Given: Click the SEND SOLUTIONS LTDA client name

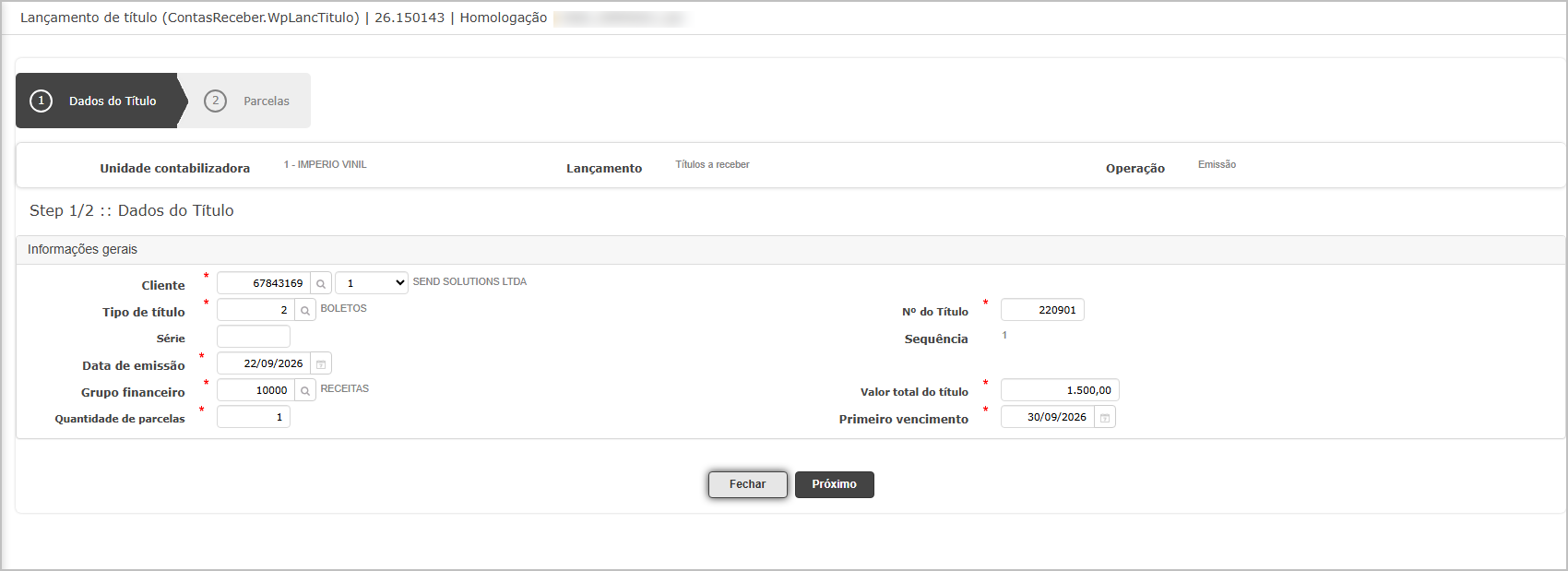Looking at the screenshot, I should tap(469, 282).
